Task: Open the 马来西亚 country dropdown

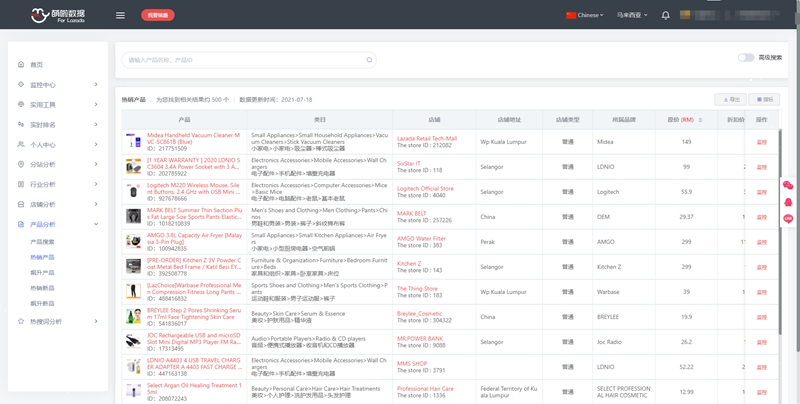Action: pyautogui.click(x=631, y=15)
